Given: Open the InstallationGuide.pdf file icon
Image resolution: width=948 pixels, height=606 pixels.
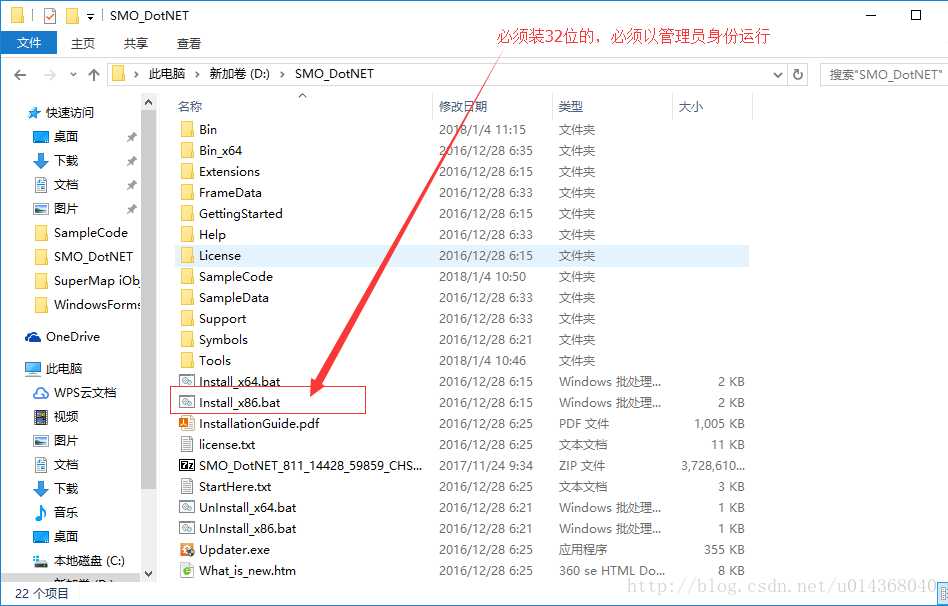Looking at the screenshot, I should (x=187, y=423).
